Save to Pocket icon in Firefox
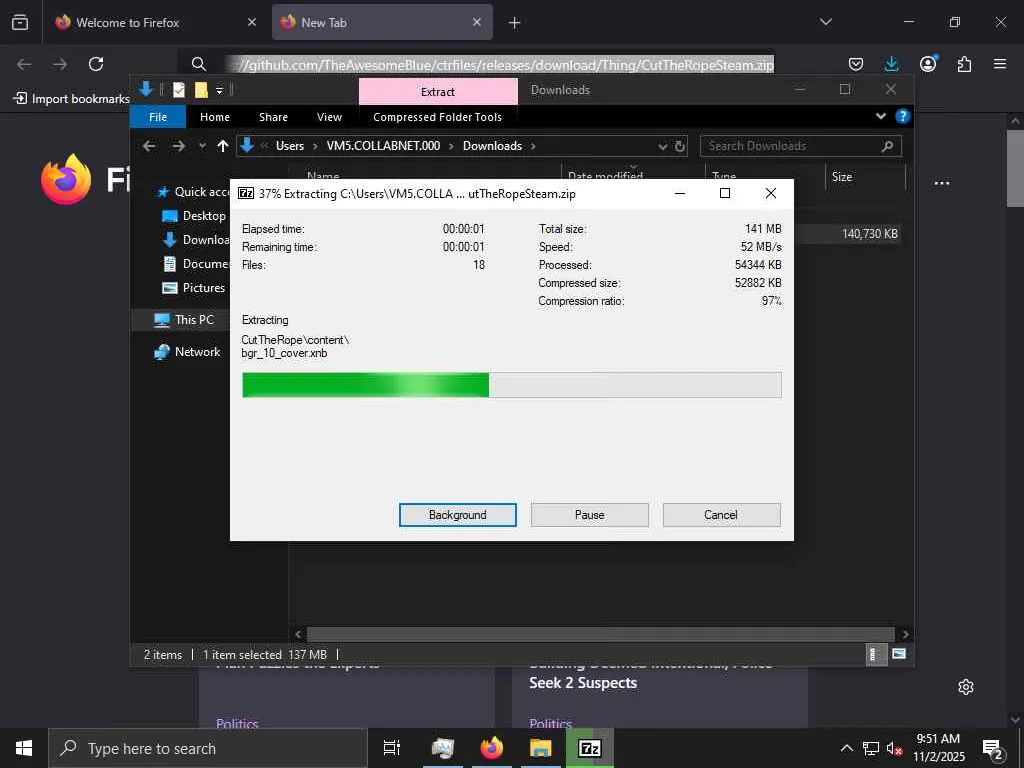Image resolution: width=1024 pixels, height=768 pixels. [856, 64]
